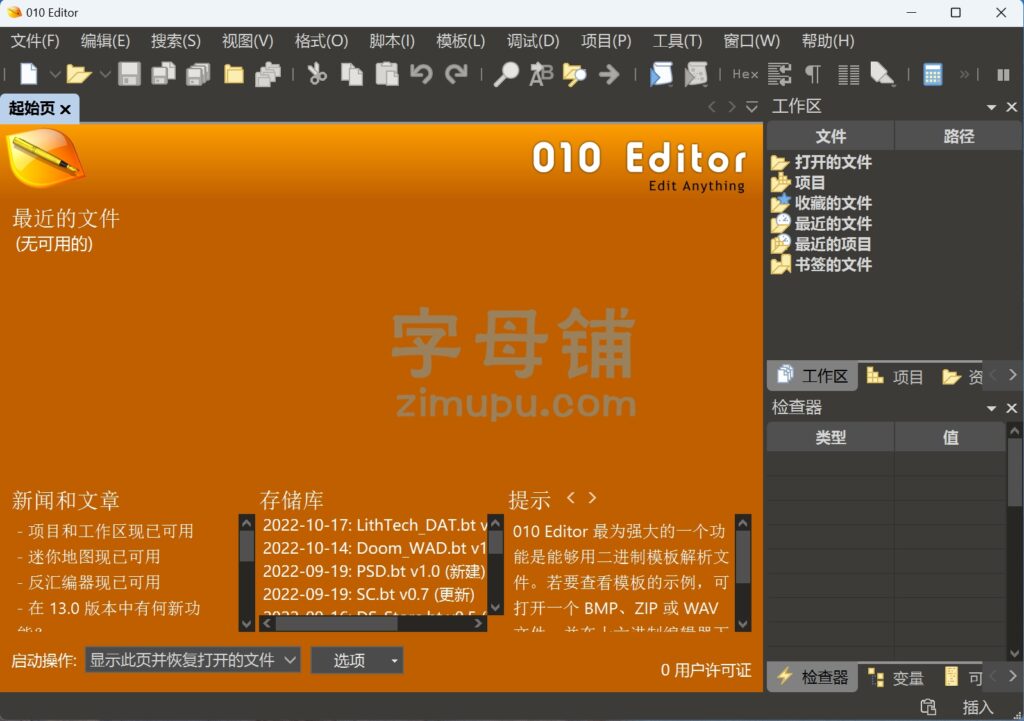Select 书签的文件 in workspace tree

pos(833,264)
